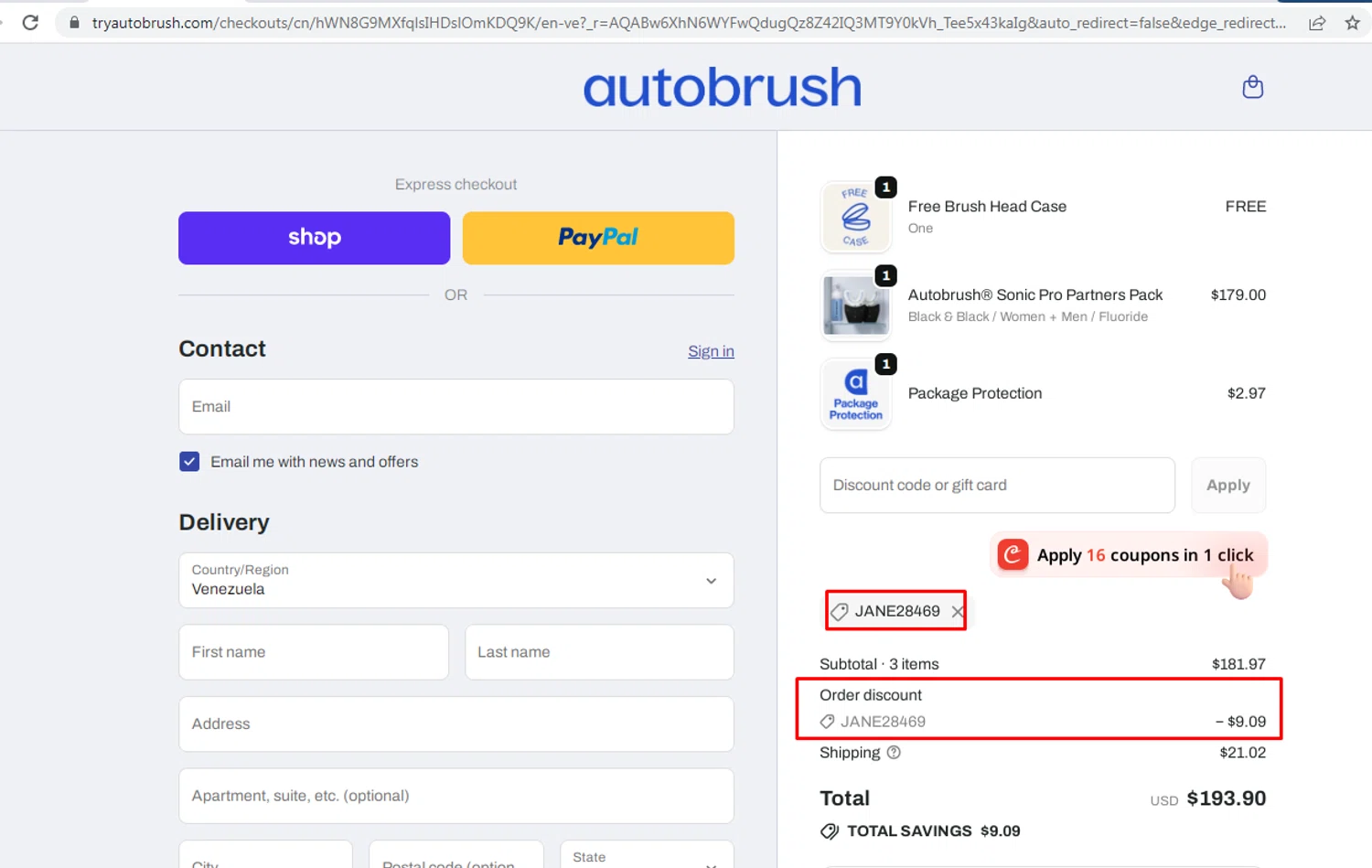View the site lock security icon
This screenshot has height=868, width=1372.
tap(74, 23)
